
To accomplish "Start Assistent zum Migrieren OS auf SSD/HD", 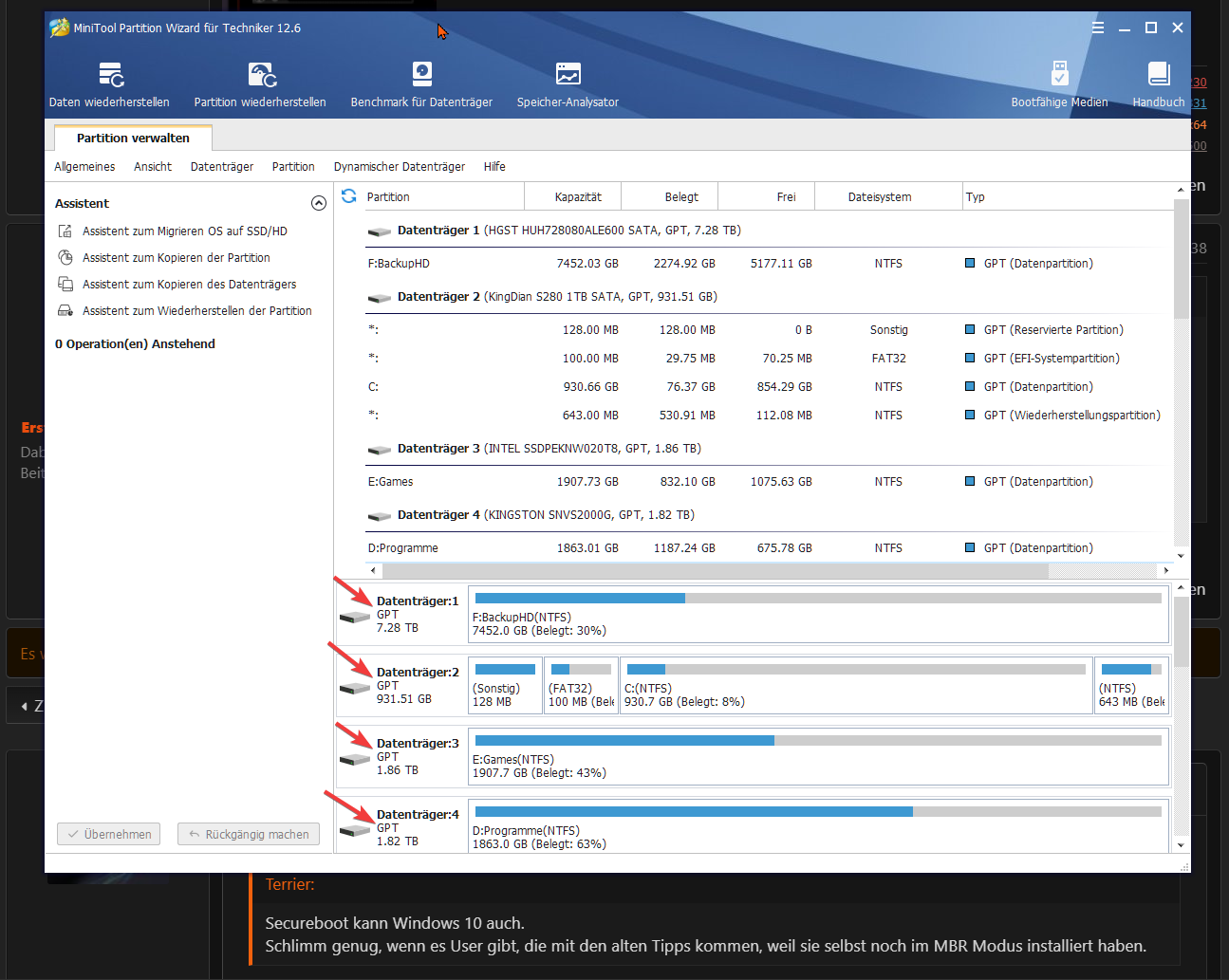I will pos(185,231).
